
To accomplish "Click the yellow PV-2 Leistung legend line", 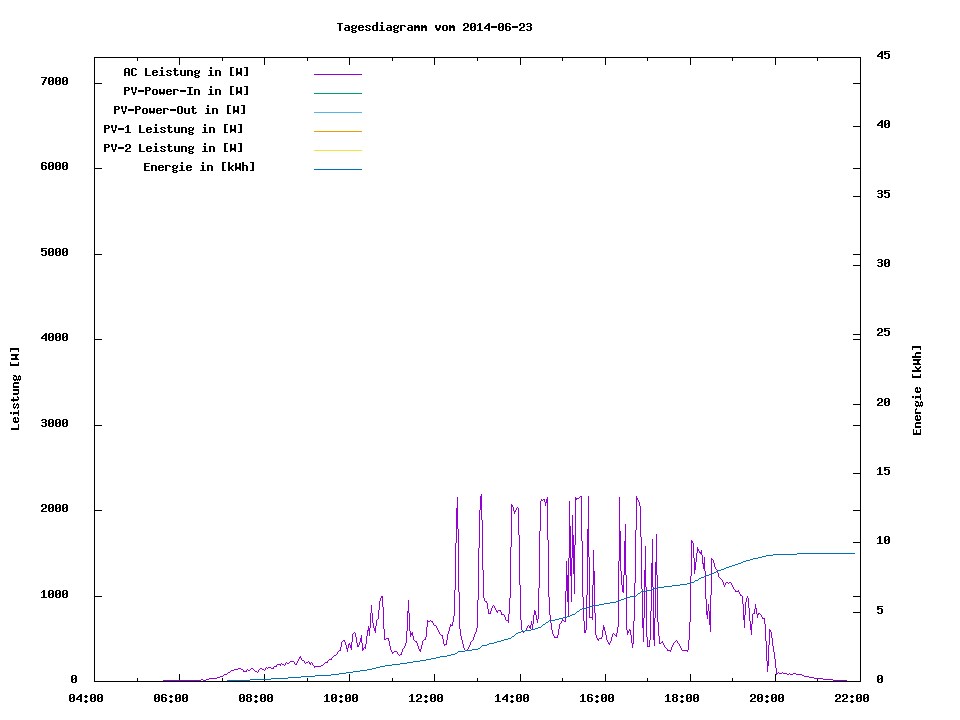I will click(337, 150).
